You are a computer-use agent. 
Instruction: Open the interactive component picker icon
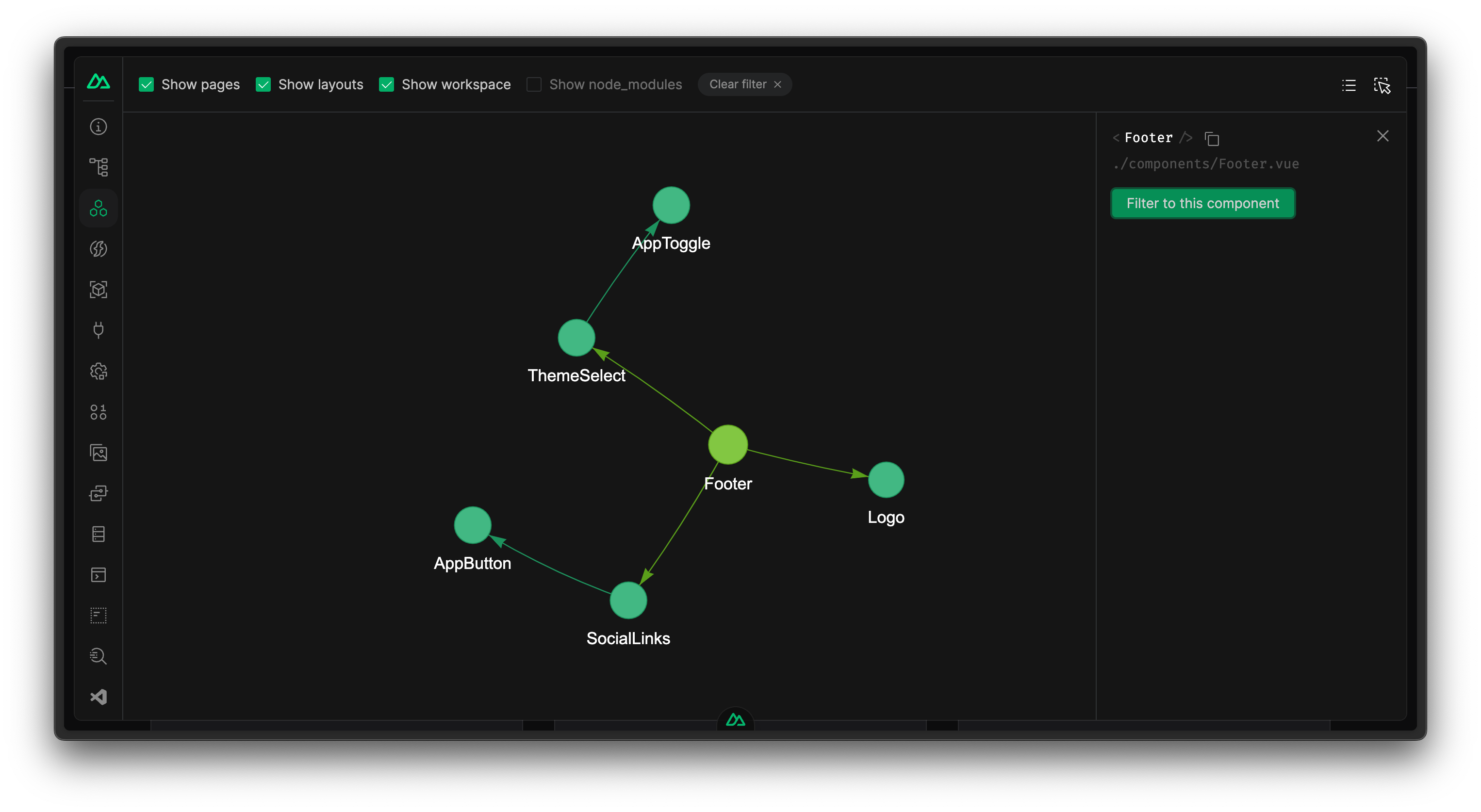[x=1382, y=85]
